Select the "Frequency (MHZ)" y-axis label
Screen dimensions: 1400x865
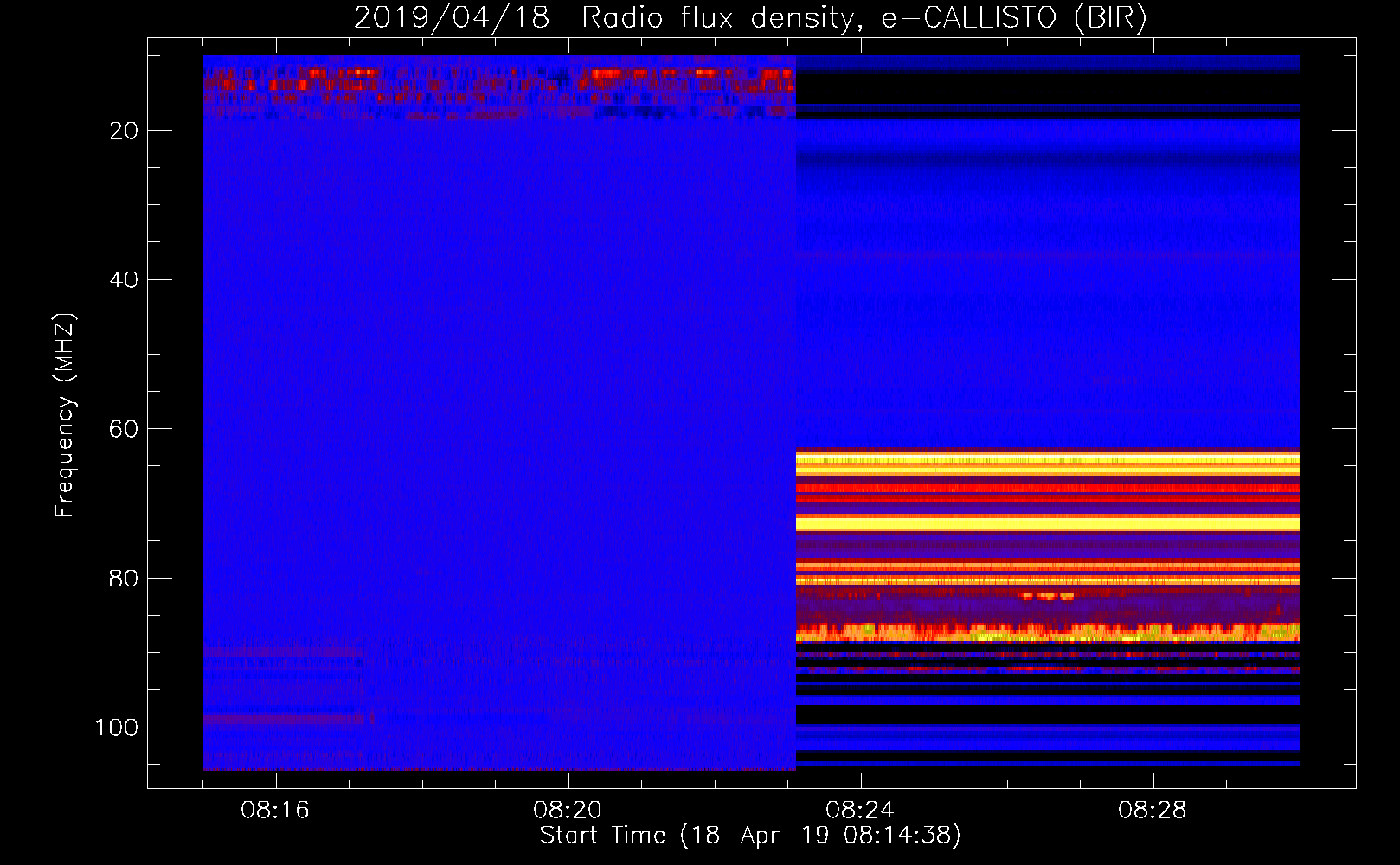pyautogui.click(x=65, y=414)
